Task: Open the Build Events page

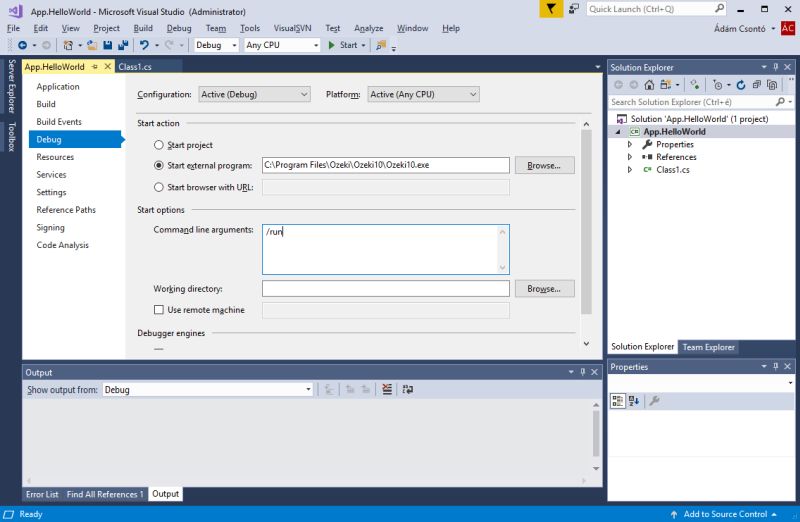Action: [x=59, y=122]
